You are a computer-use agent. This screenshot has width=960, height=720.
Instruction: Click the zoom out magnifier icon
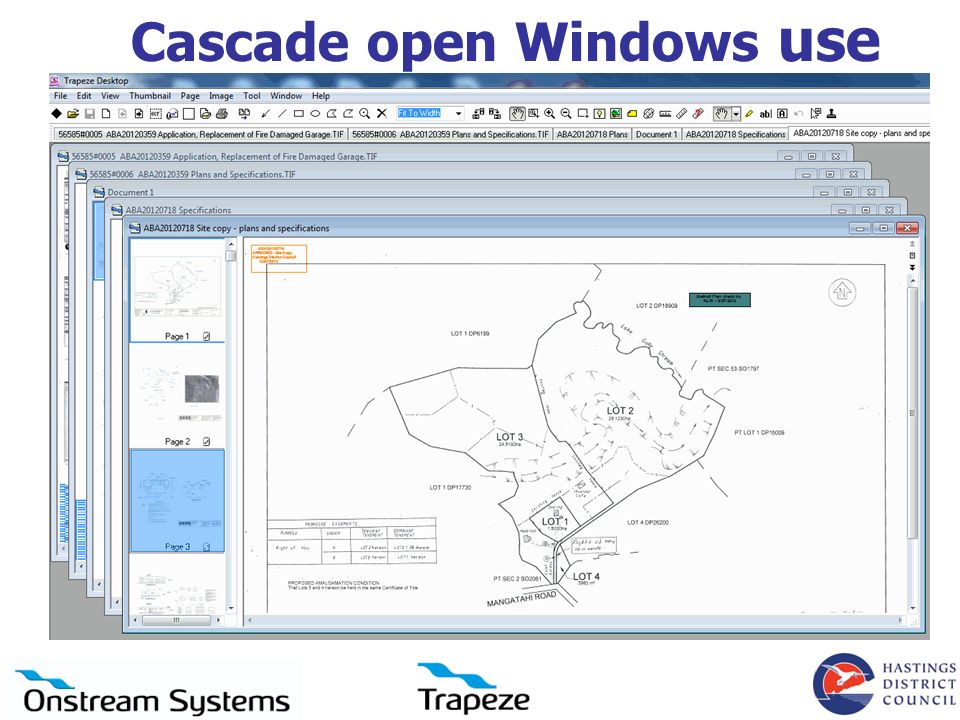point(566,113)
